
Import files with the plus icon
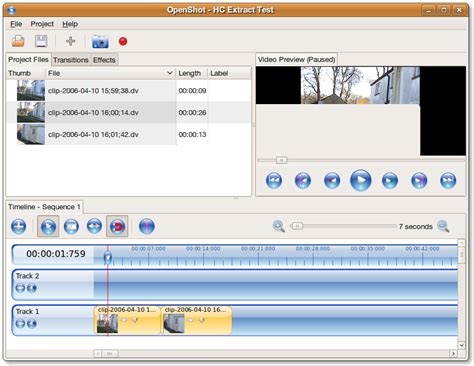[71, 41]
